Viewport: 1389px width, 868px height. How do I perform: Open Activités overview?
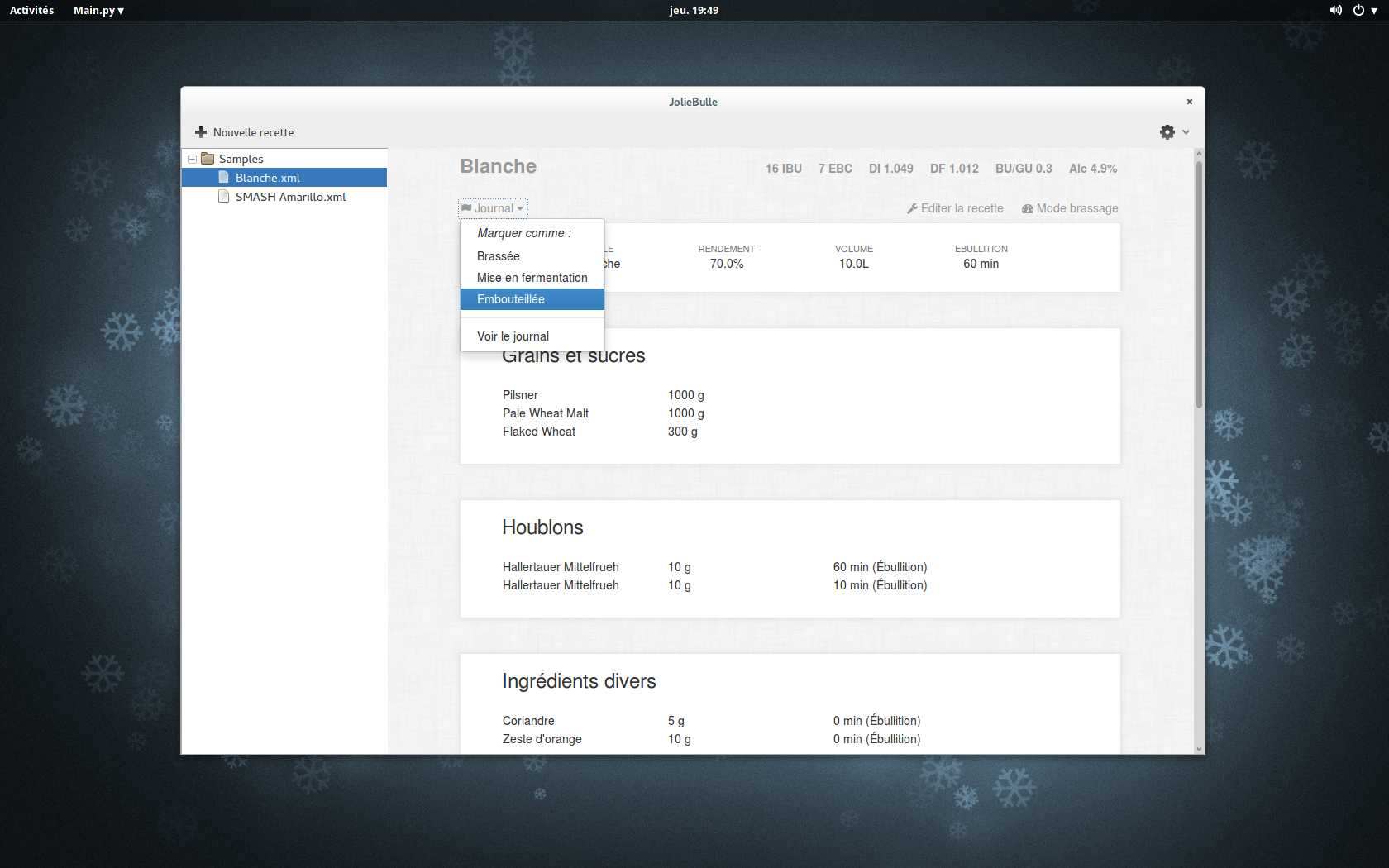(31, 11)
